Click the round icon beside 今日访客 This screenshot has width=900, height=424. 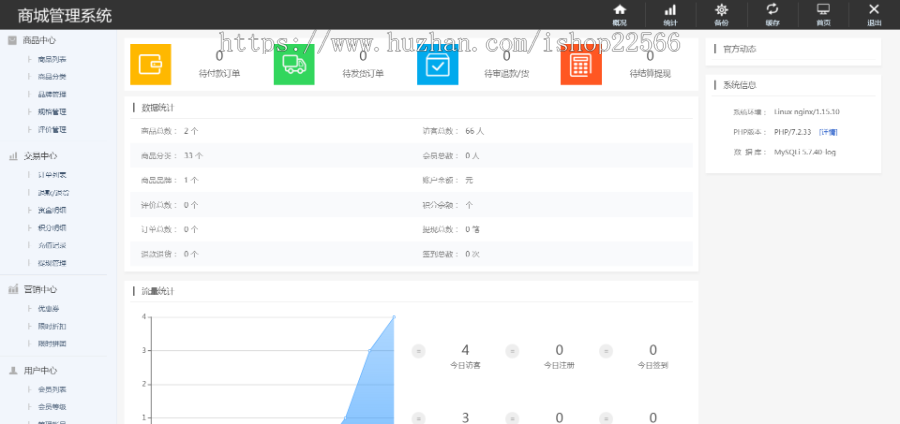pos(418,351)
